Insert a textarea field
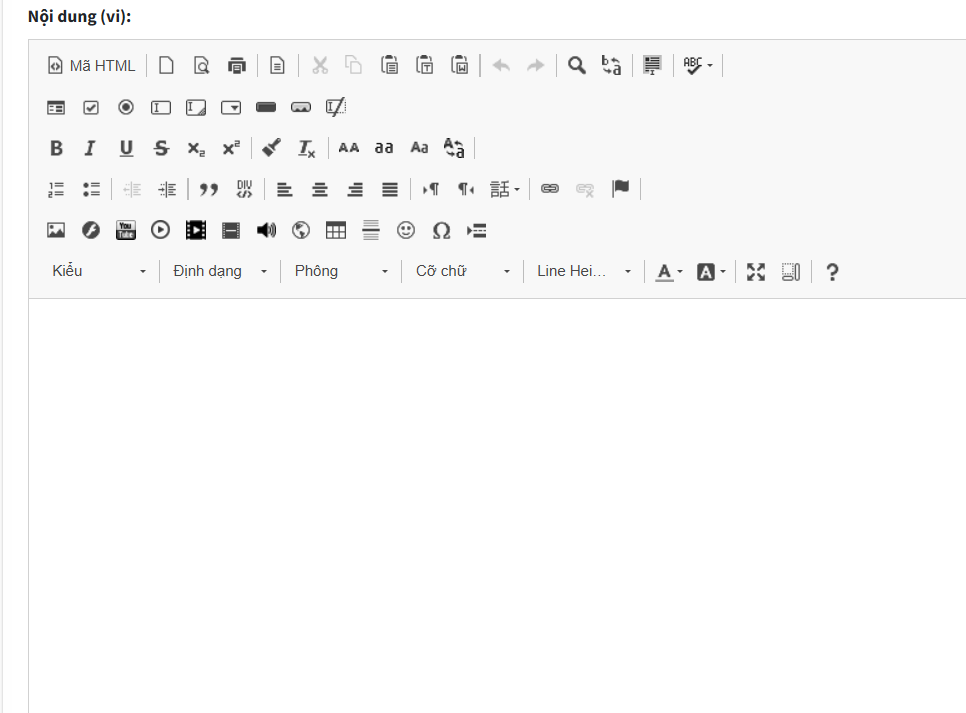Viewport: 966px width, 713px height. [196, 107]
